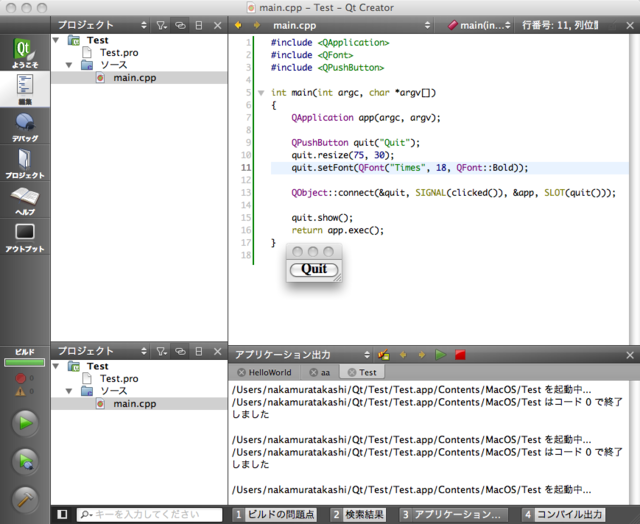Open filter tree menu in top project pane

tap(162, 25)
